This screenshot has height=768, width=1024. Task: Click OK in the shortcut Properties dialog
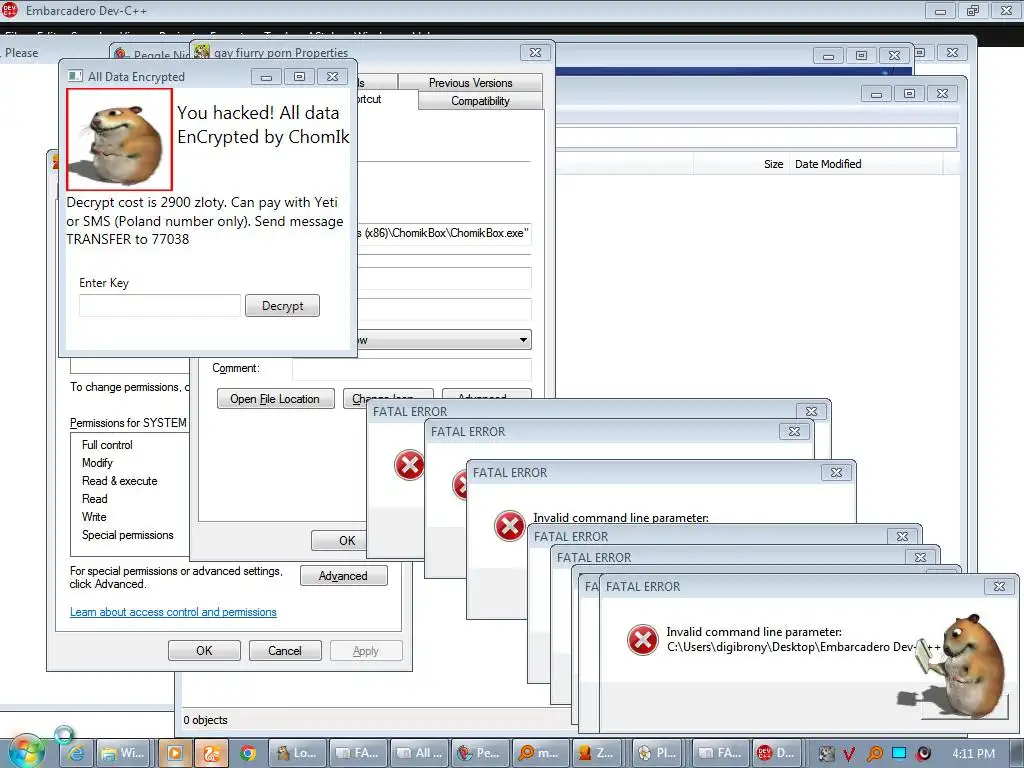coord(338,540)
